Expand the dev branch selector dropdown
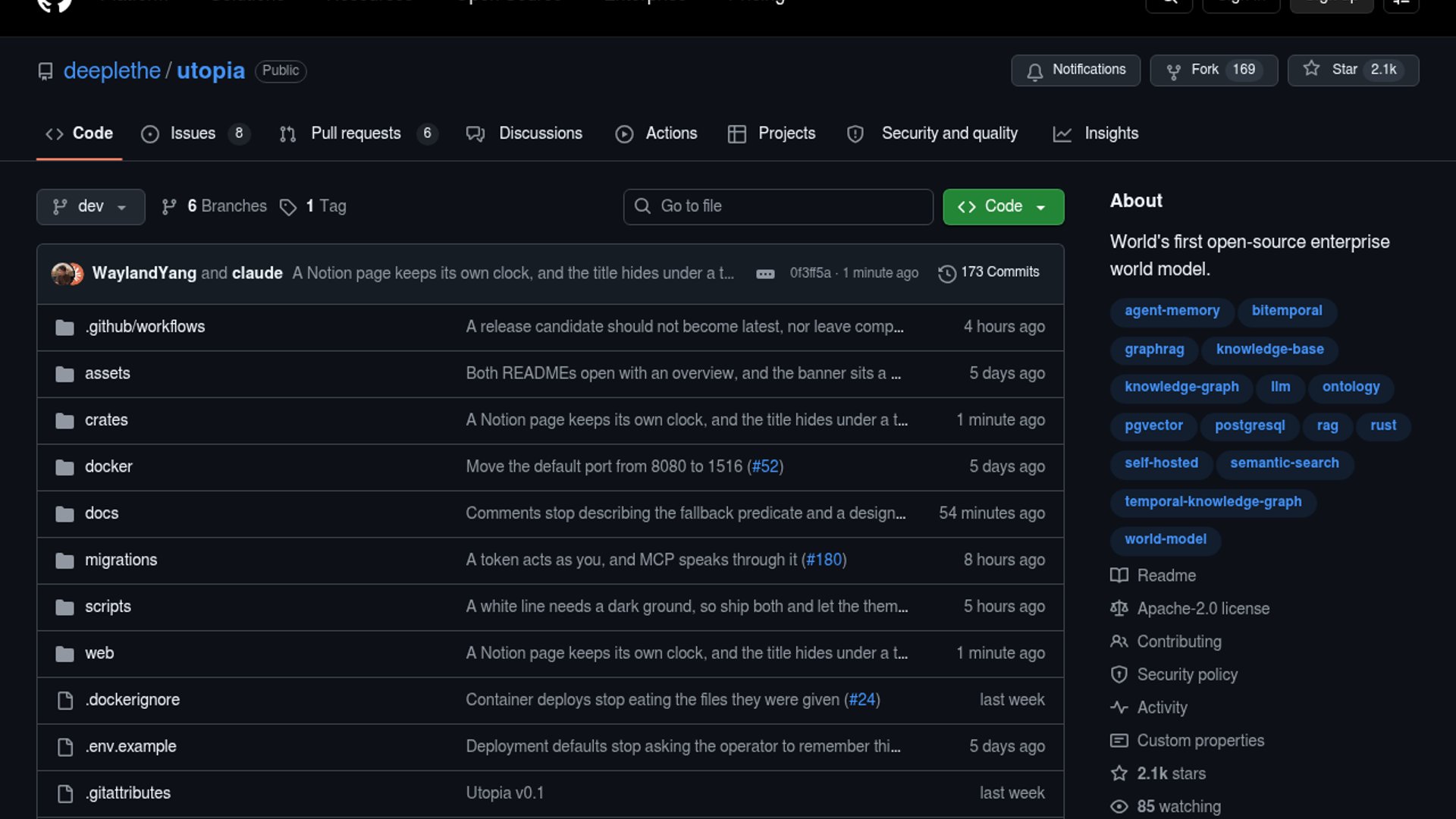Viewport: 1456px width, 819px height. tap(90, 206)
